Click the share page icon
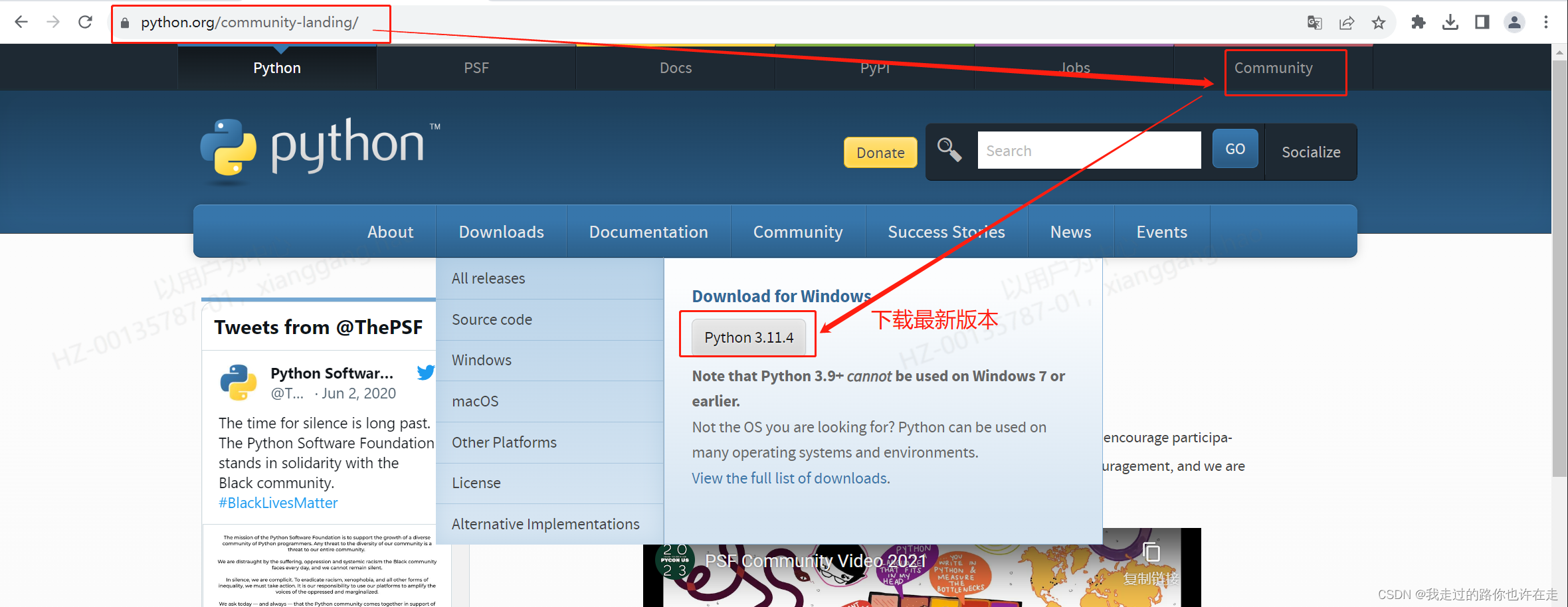This screenshot has height=607, width=1568. pos(1347,23)
